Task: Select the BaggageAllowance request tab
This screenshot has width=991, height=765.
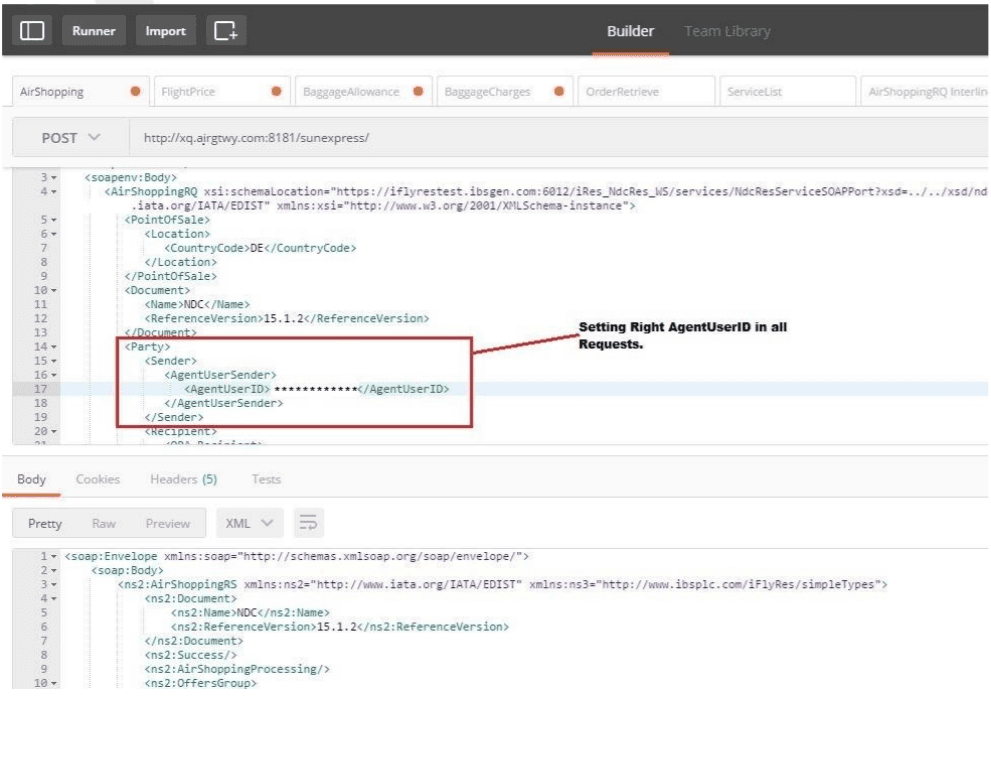Action: (x=363, y=92)
